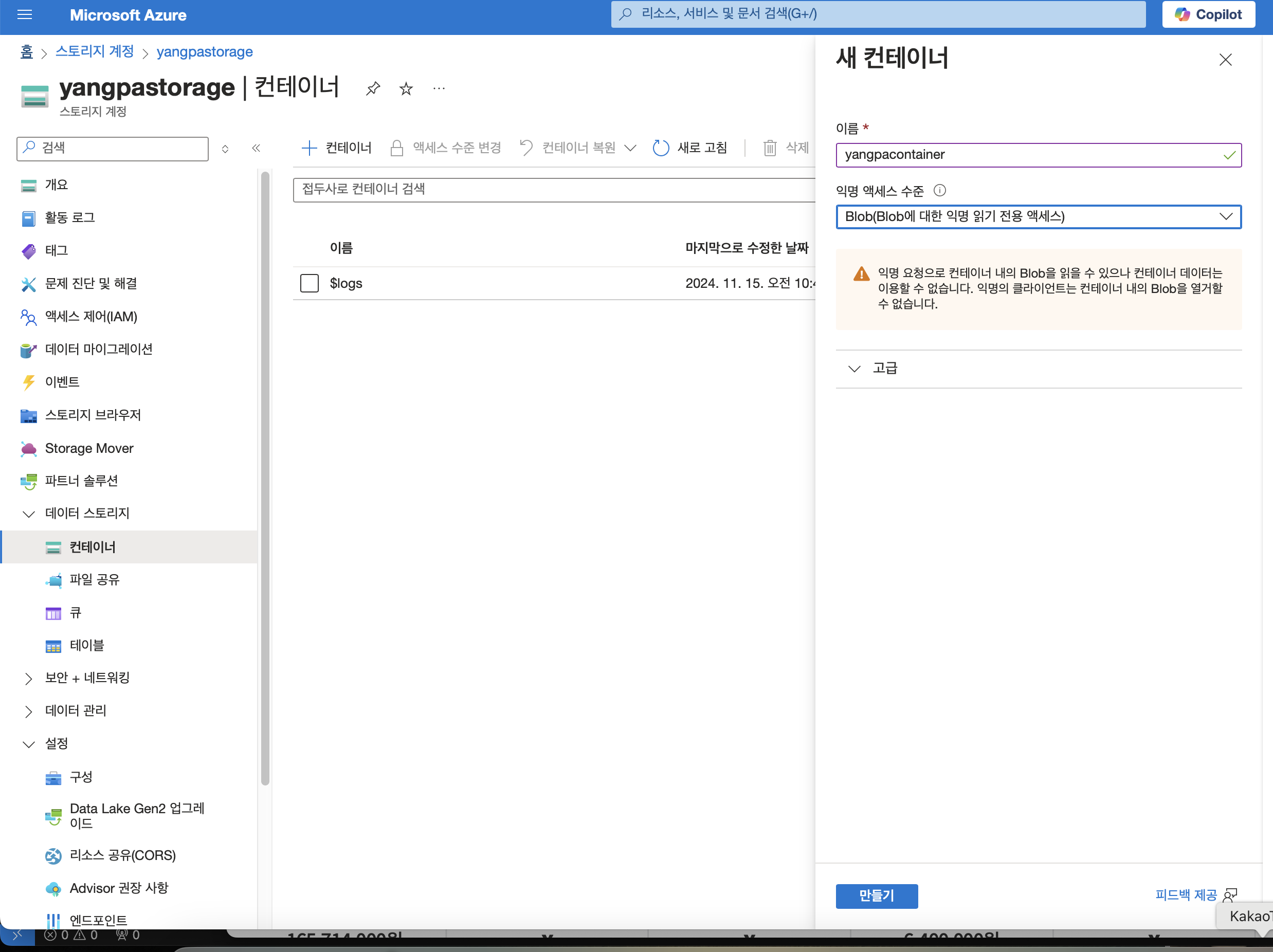Click the sidebar vertical scrollbar
1273x952 pixels.
[x=265, y=478]
